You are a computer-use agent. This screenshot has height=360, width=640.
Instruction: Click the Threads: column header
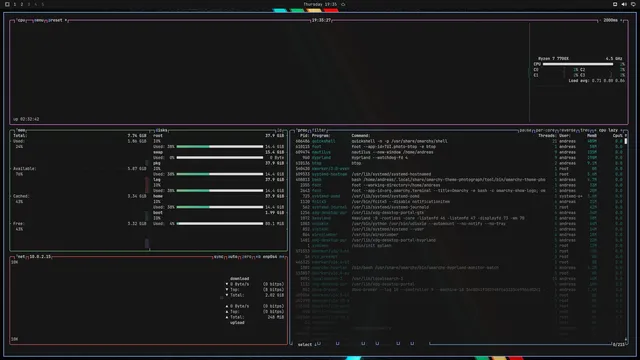click(x=547, y=136)
